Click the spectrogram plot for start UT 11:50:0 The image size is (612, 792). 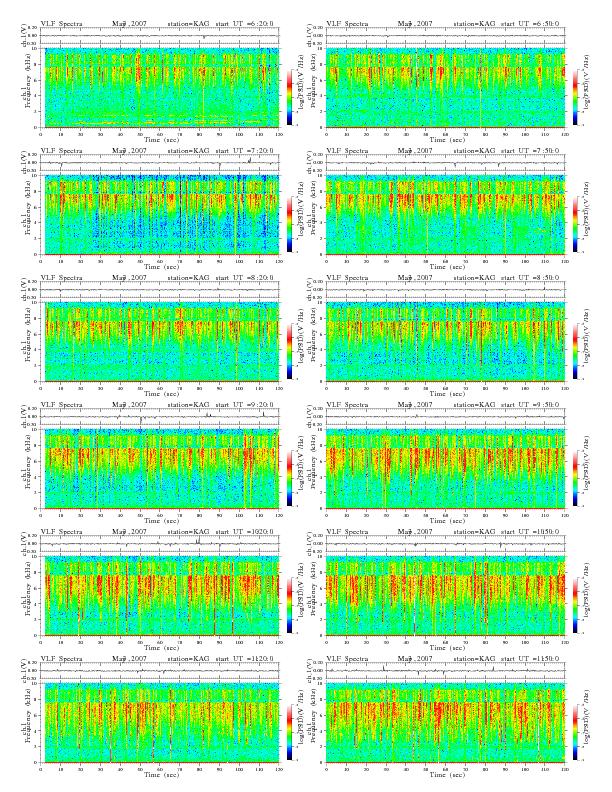[445, 723]
